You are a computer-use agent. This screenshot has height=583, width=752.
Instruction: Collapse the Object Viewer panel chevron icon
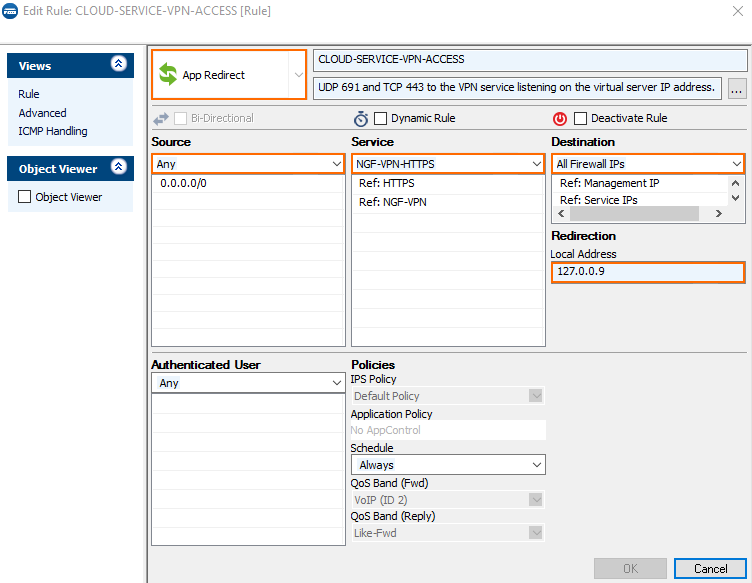tap(118, 167)
